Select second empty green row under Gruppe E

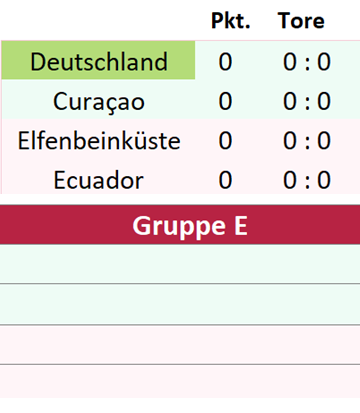[x=180, y=304]
